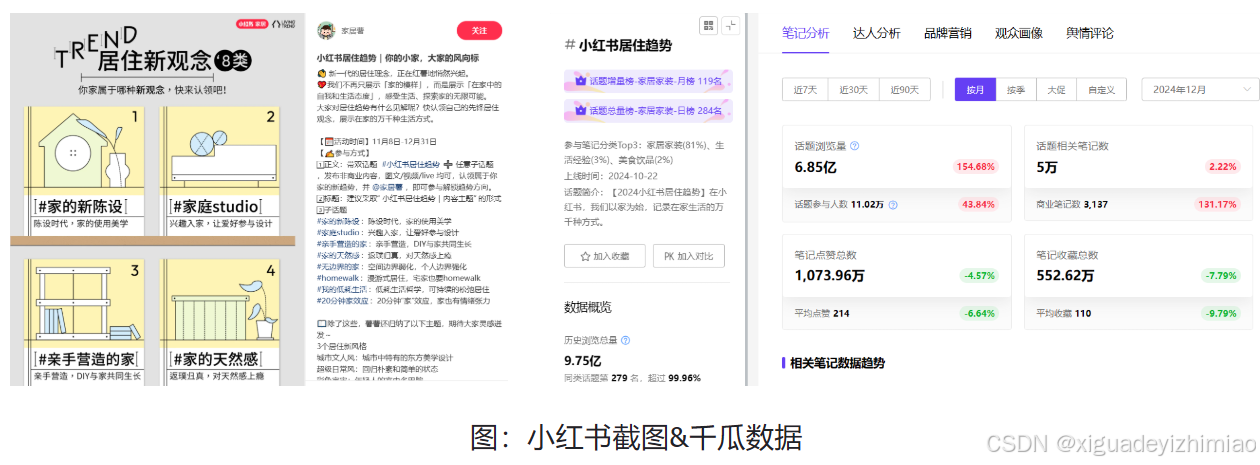Open 话题增量榜-家居家装-月榜 119名 badge
Image resolution: width=1260 pixels, height=465 pixels.
tap(648, 80)
